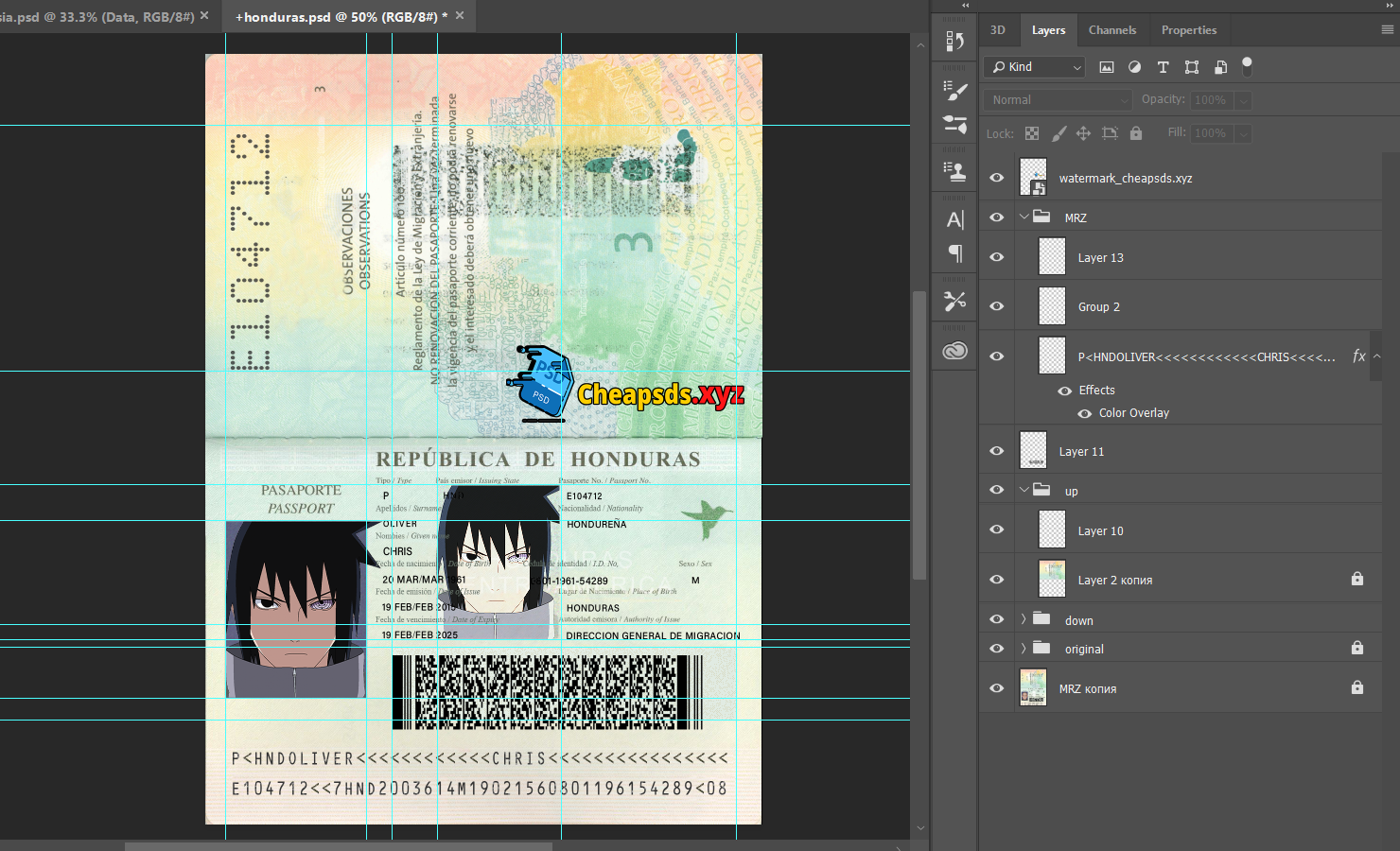Open the History panel icon
This screenshot has width=1400, height=851.
click(x=955, y=41)
